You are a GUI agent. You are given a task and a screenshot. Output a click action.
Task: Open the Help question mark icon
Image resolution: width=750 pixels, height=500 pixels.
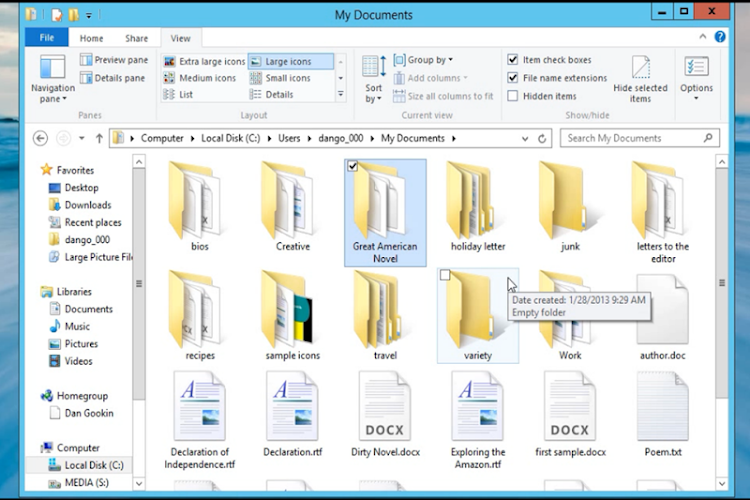(x=720, y=37)
